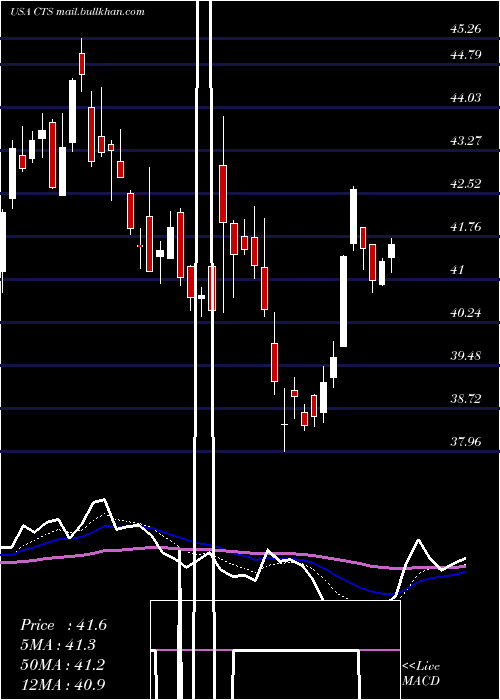The width and height of the screenshot is (500, 700).
Task: Click the 42.52 price axis label
Action: click(x=466, y=183)
